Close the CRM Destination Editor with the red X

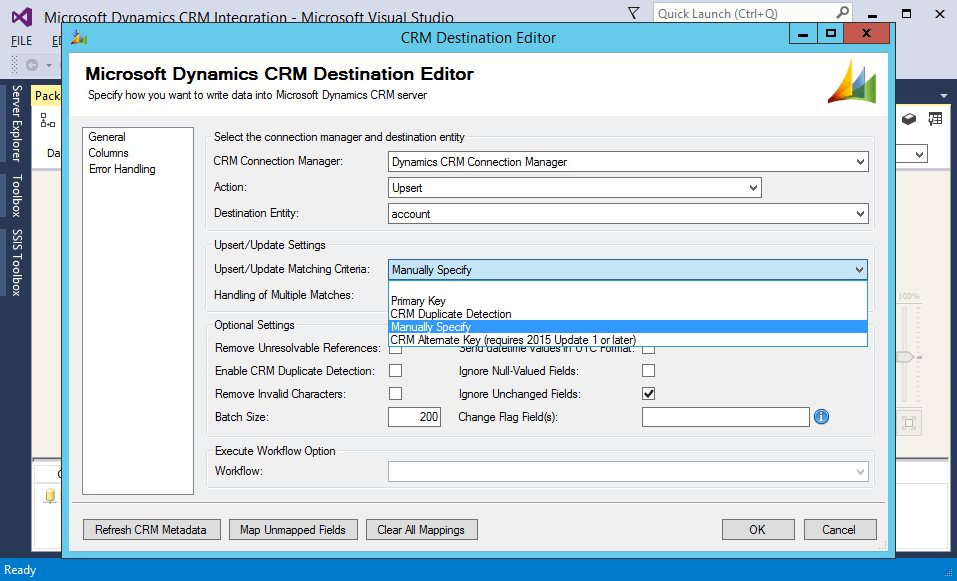pyautogui.click(x=867, y=34)
